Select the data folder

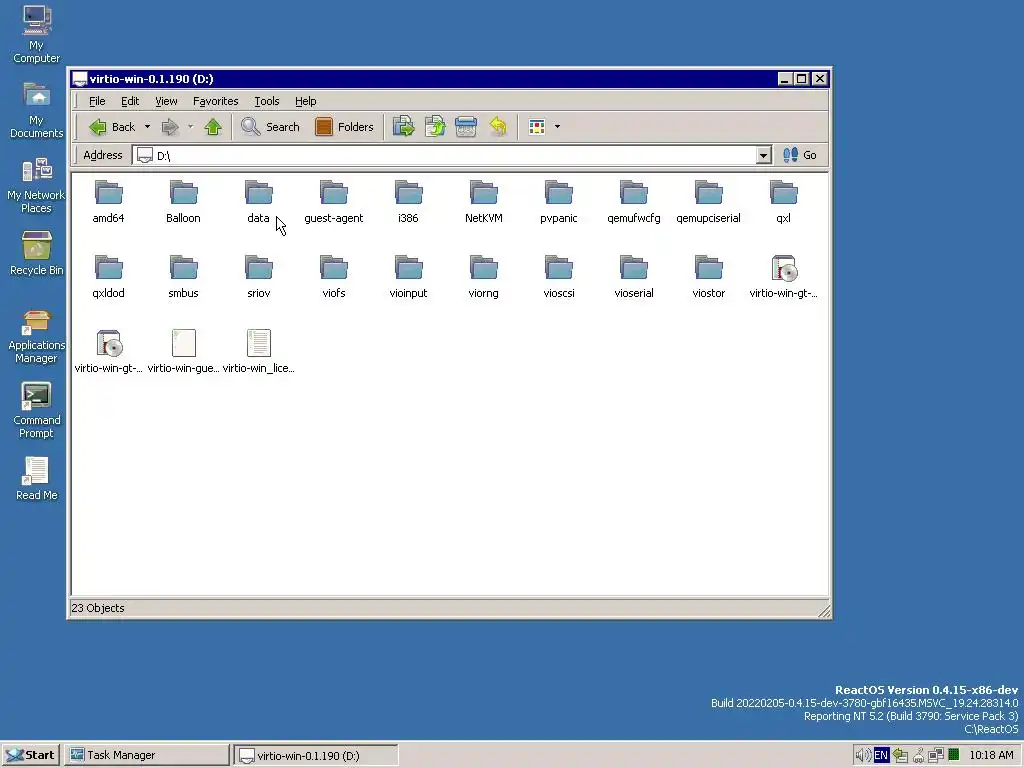pos(259,202)
